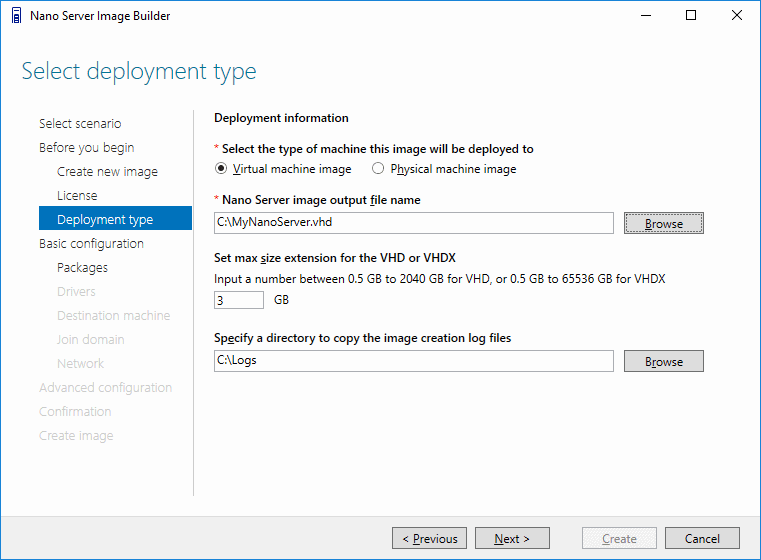Minimize the Image Builder window

646,16
